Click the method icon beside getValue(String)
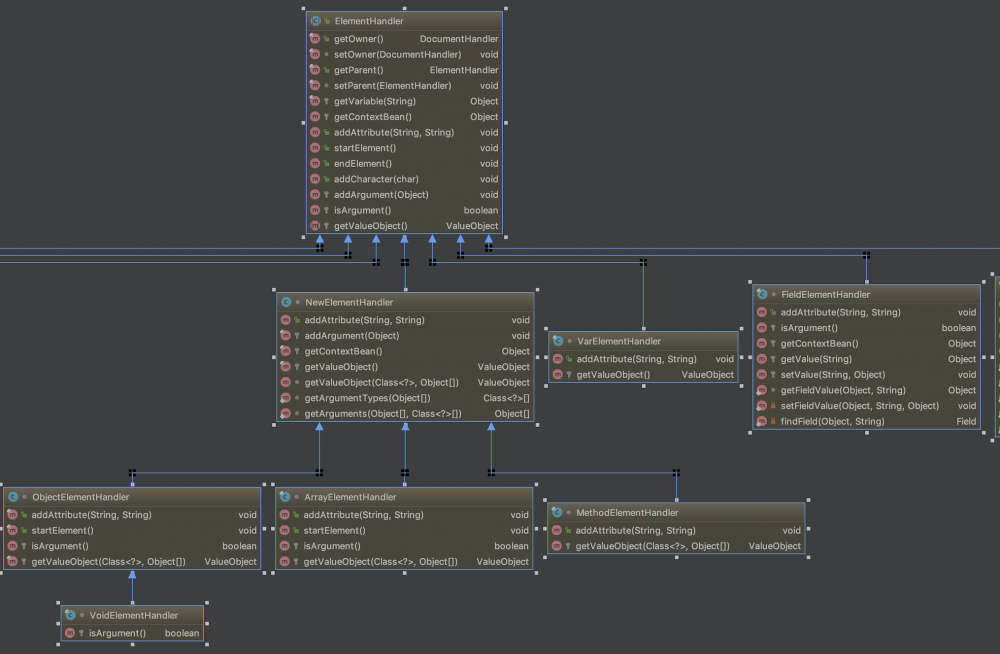Image resolution: width=1000 pixels, height=654 pixels. pos(762,359)
